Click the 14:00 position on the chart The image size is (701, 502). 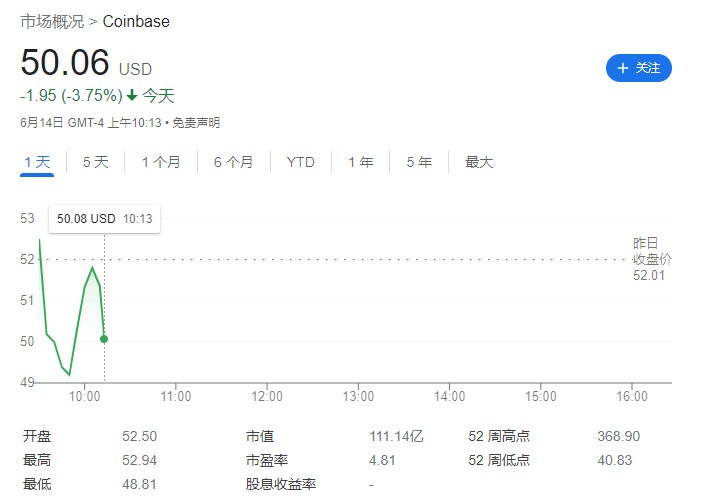(x=449, y=396)
